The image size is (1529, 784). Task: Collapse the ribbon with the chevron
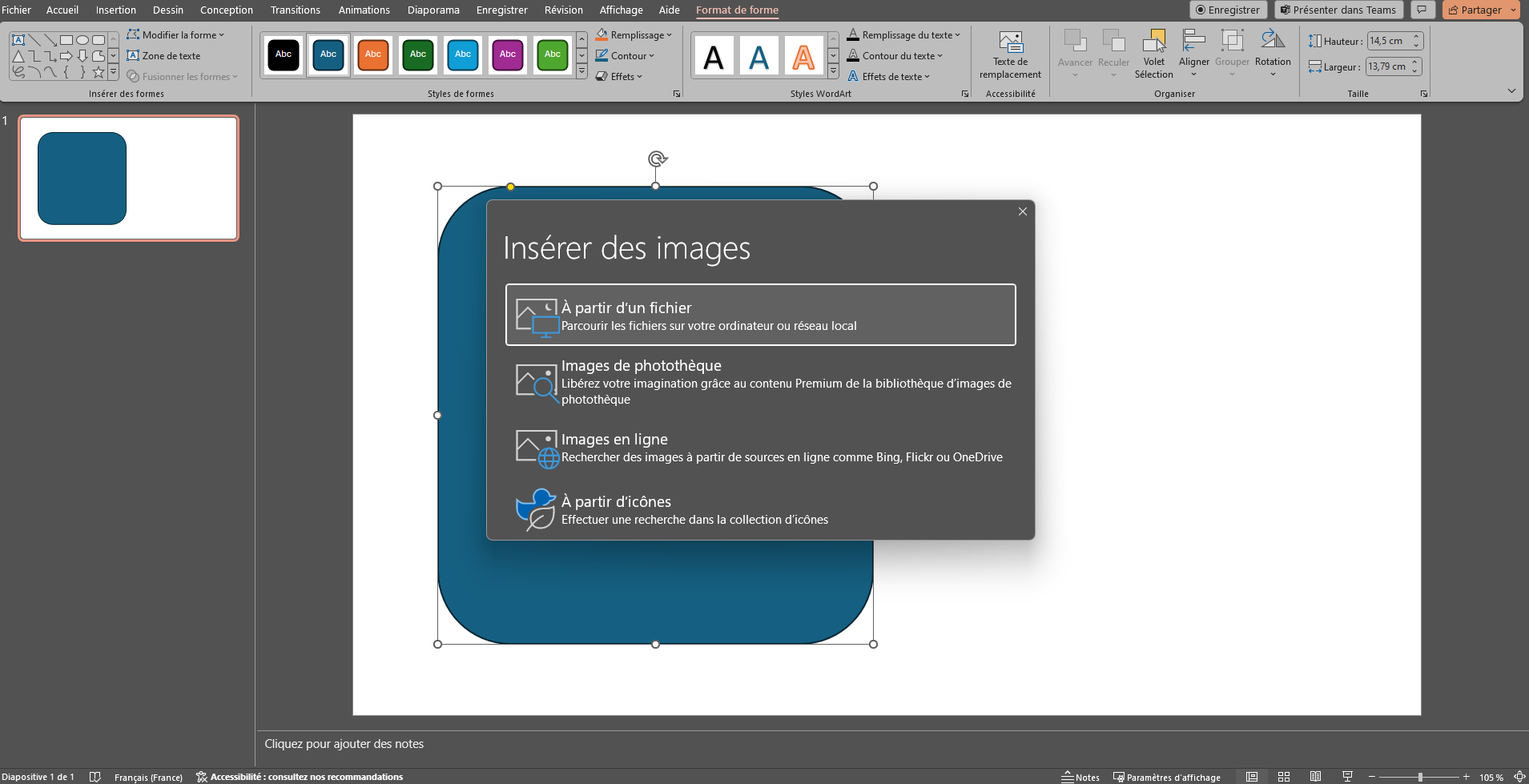click(x=1511, y=90)
